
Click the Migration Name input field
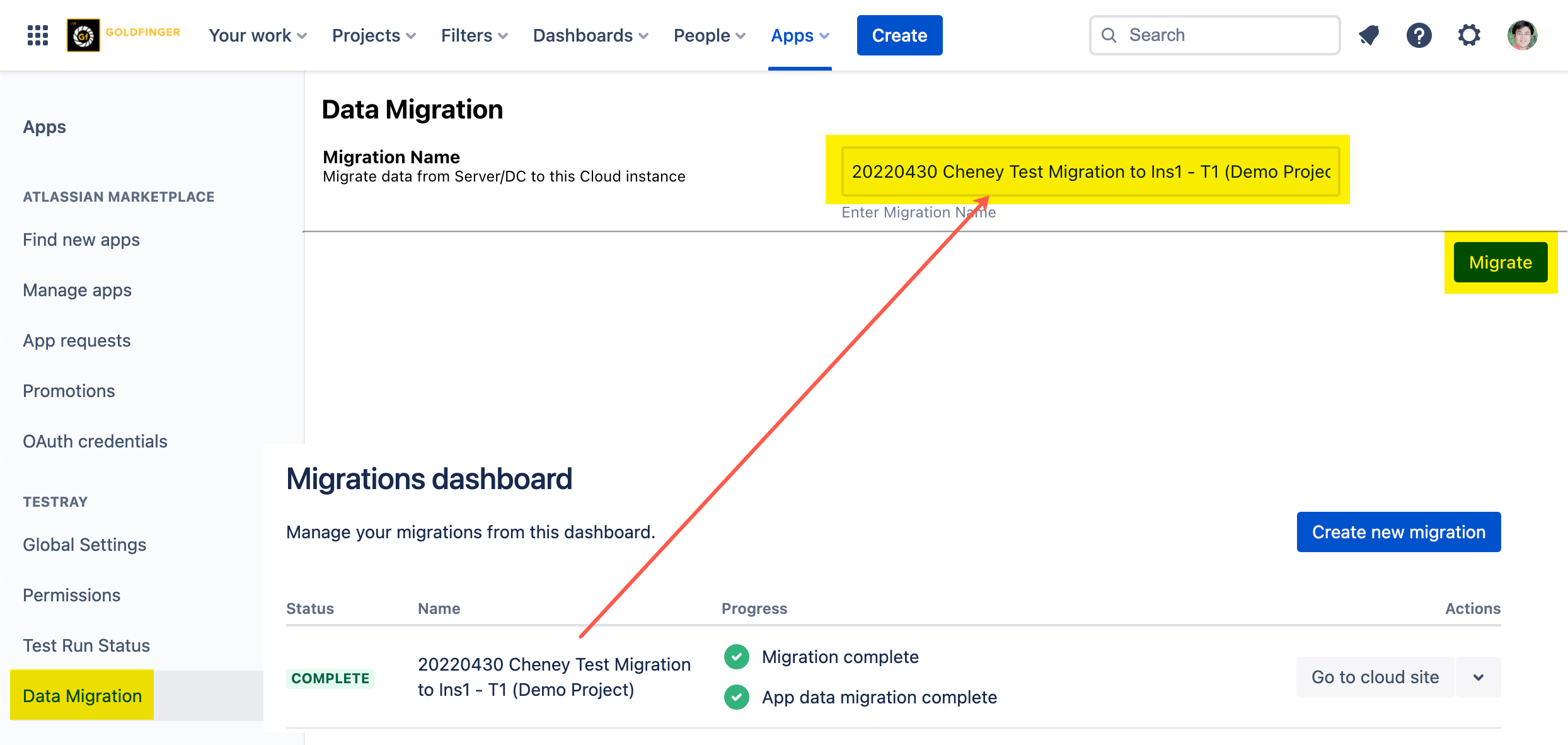click(1090, 171)
